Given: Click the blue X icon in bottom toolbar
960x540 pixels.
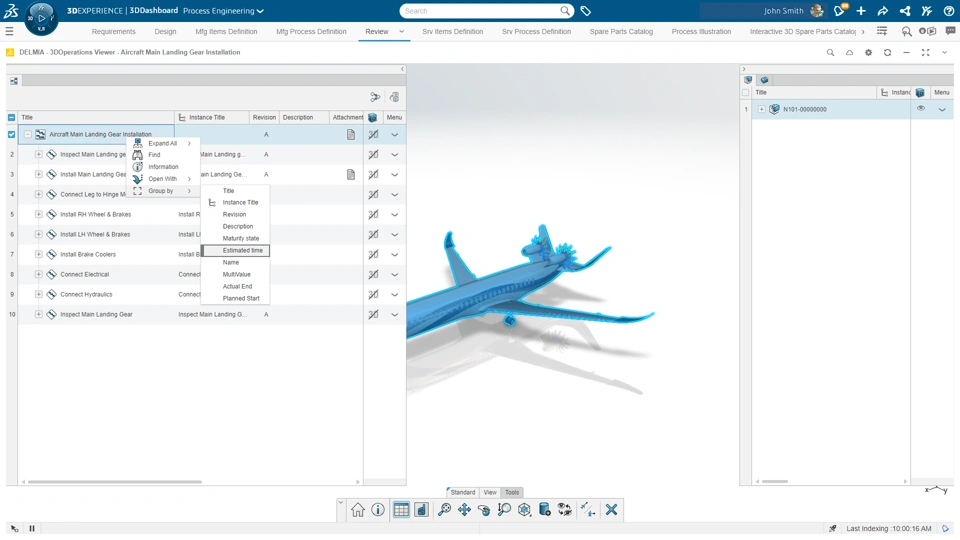Looking at the screenshot, I should (611, 509).
